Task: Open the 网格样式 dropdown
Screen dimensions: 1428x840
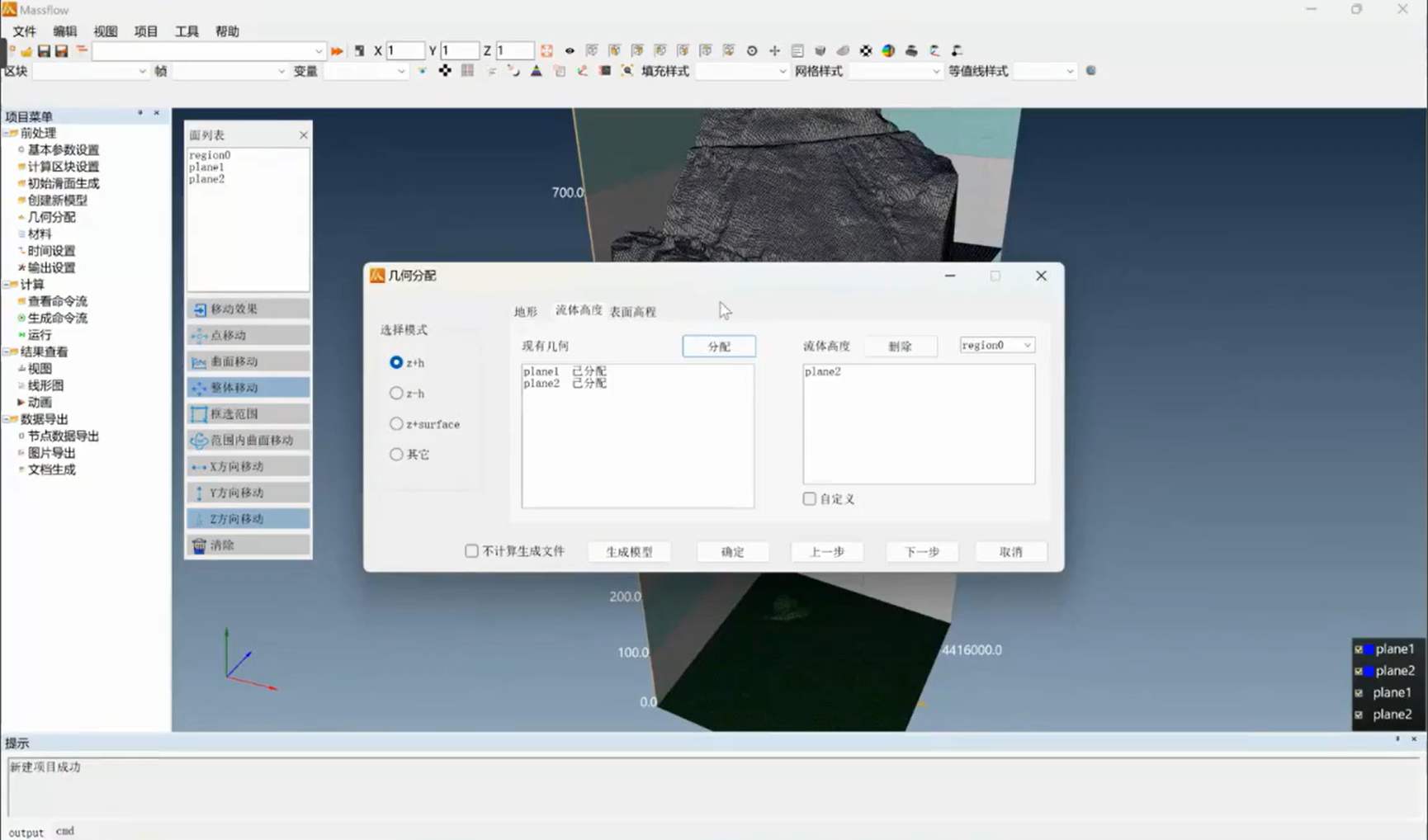Action: [896, 71]
